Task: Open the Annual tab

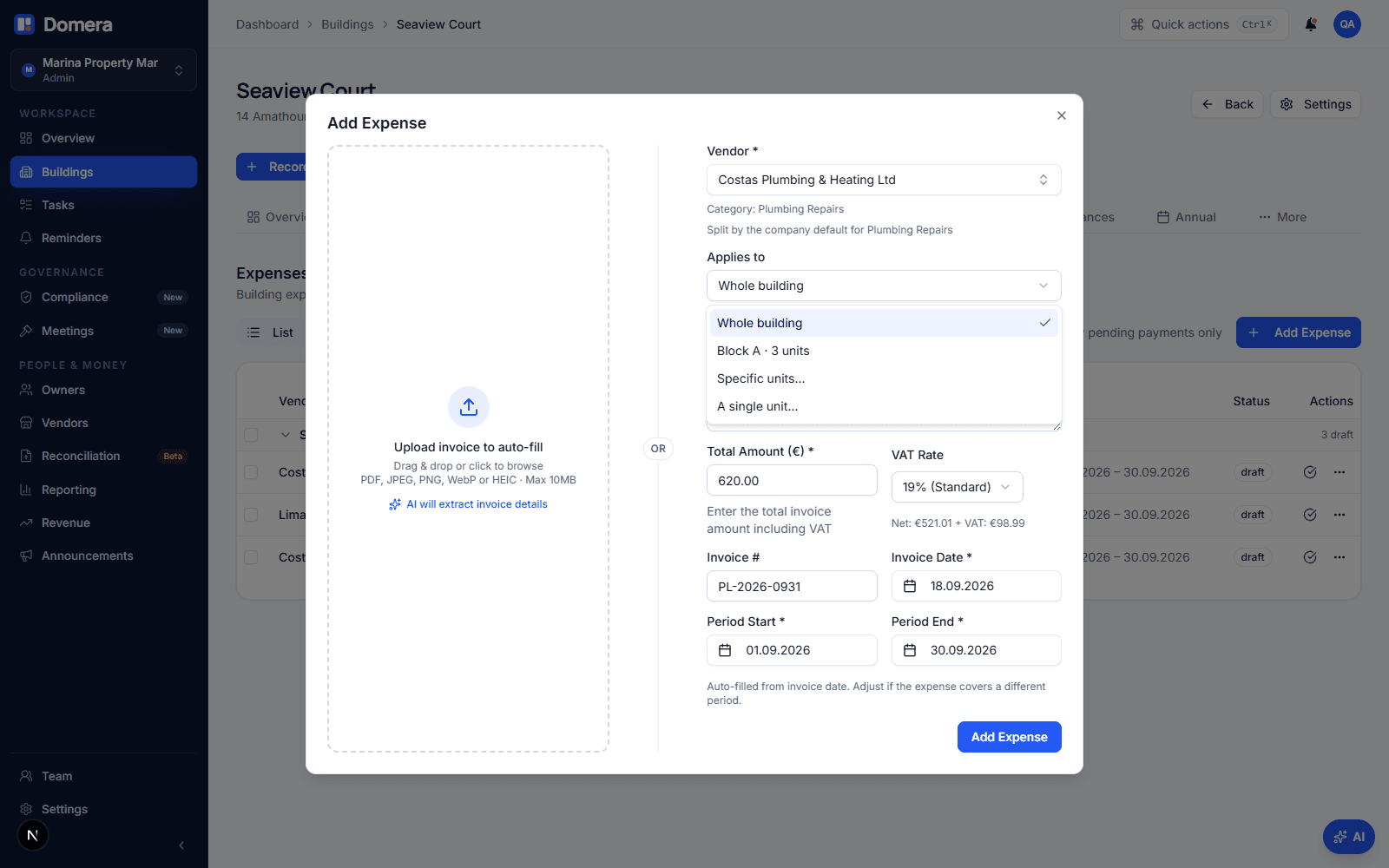Action: coord(1186,217)
